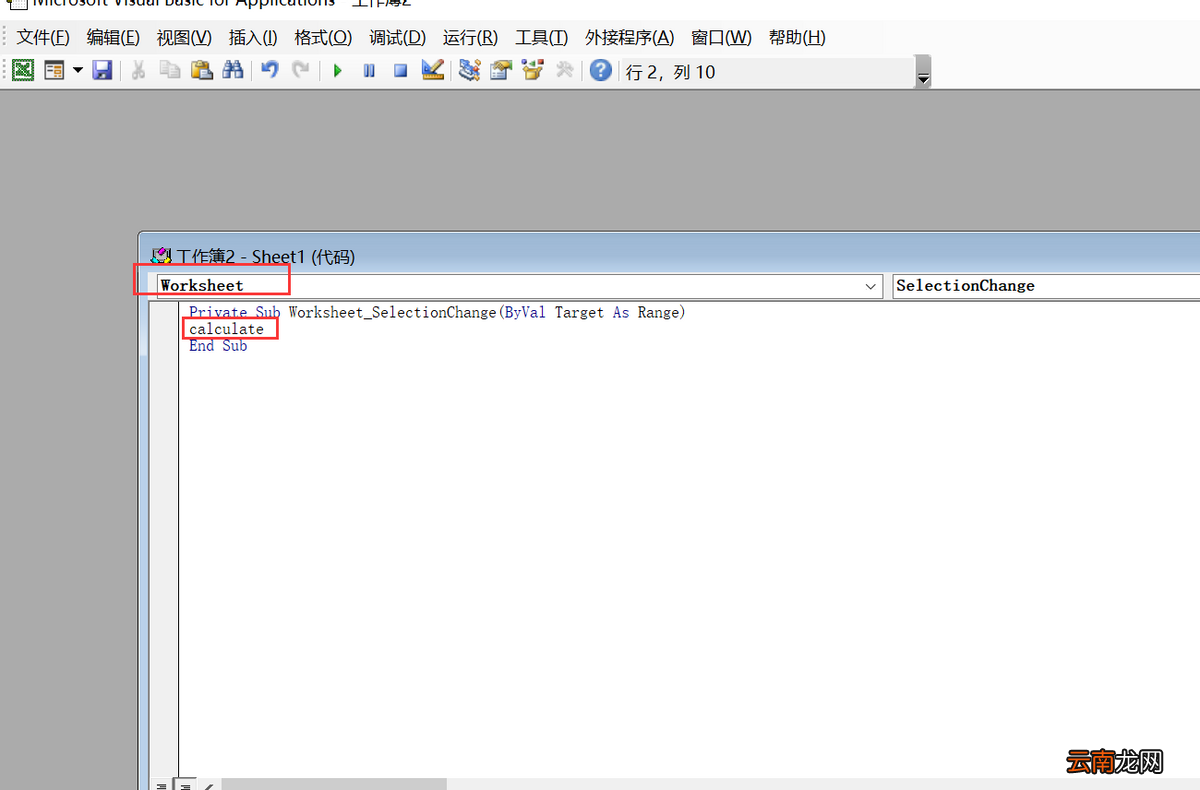Open VBA Help question mark icon
Image resolution: width=1200 pixels, height=790 pixels.
coord(600,70)
